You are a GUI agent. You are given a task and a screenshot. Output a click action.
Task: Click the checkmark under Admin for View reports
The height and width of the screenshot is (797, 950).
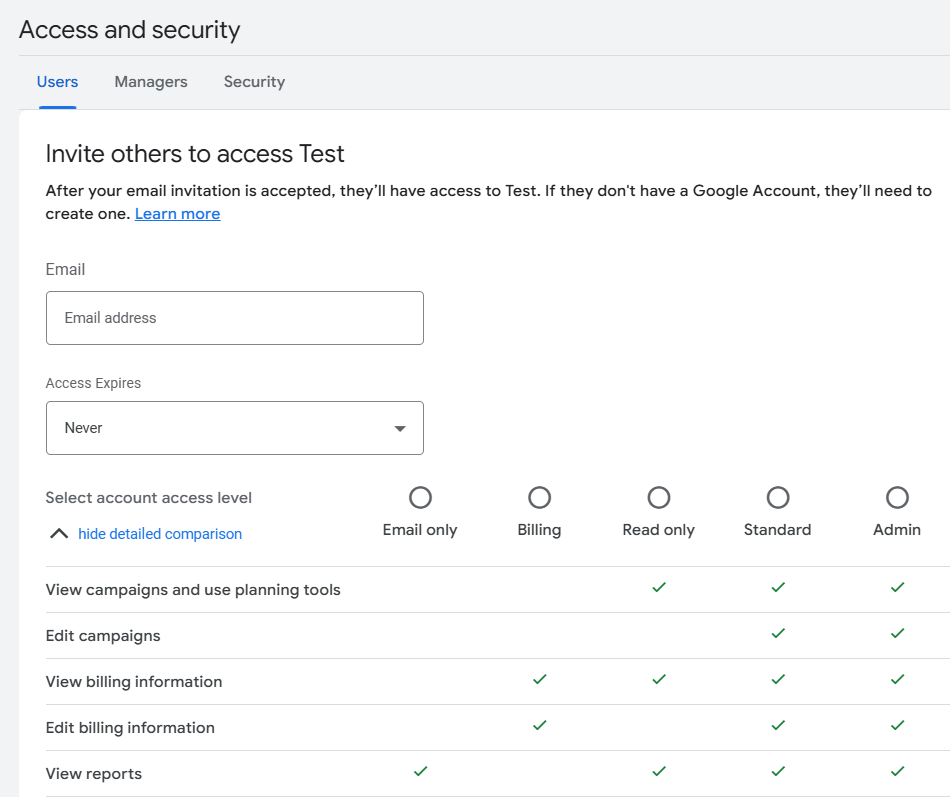(x=897, y=771)
